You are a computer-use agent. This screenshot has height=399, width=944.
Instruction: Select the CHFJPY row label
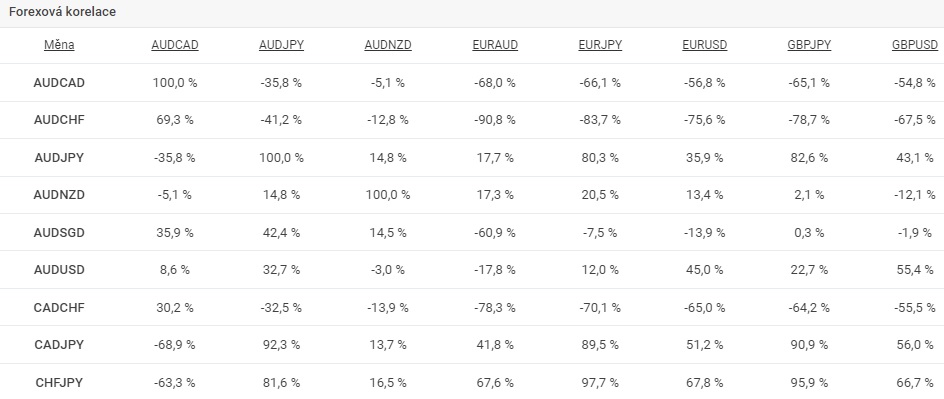point(59,382)
